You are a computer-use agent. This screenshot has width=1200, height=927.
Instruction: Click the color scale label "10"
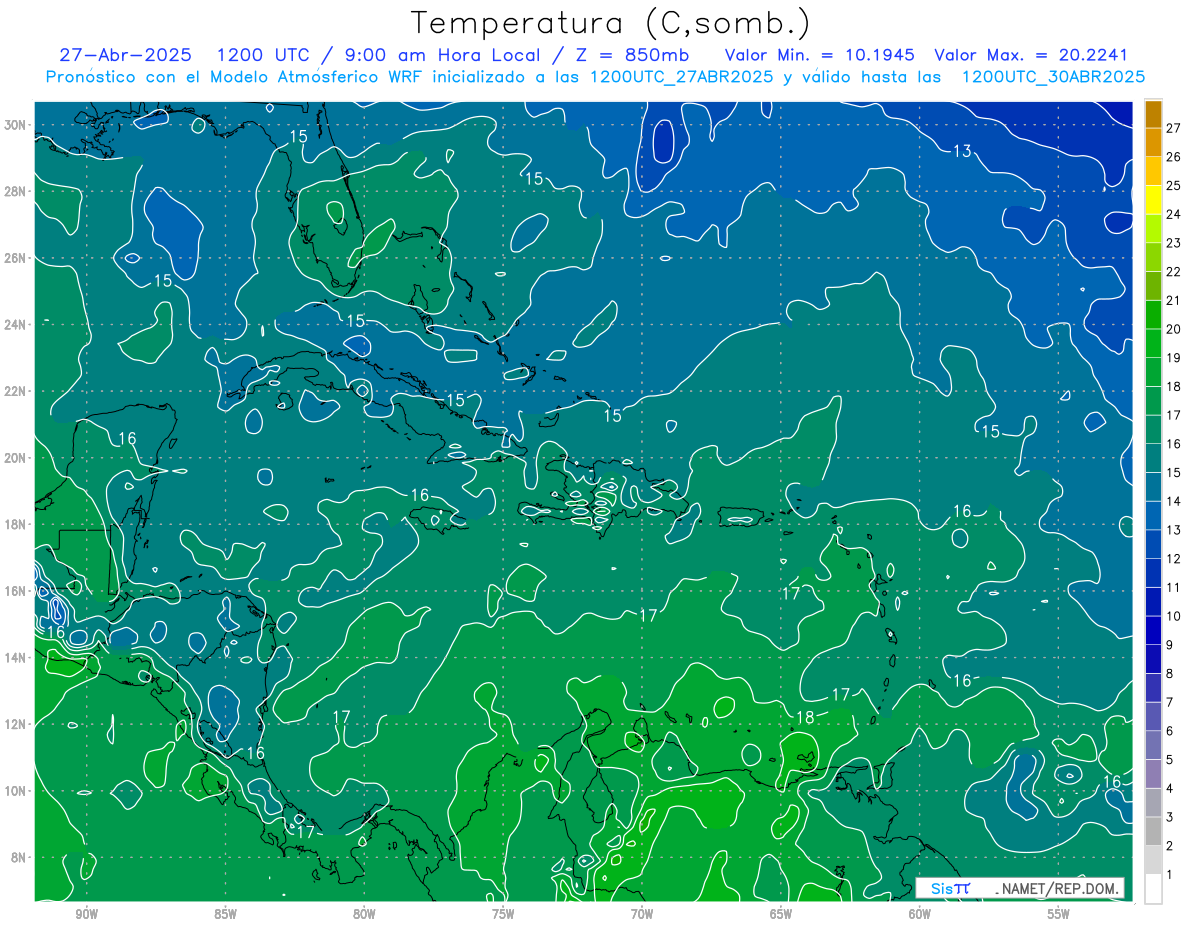[1174, 616]
